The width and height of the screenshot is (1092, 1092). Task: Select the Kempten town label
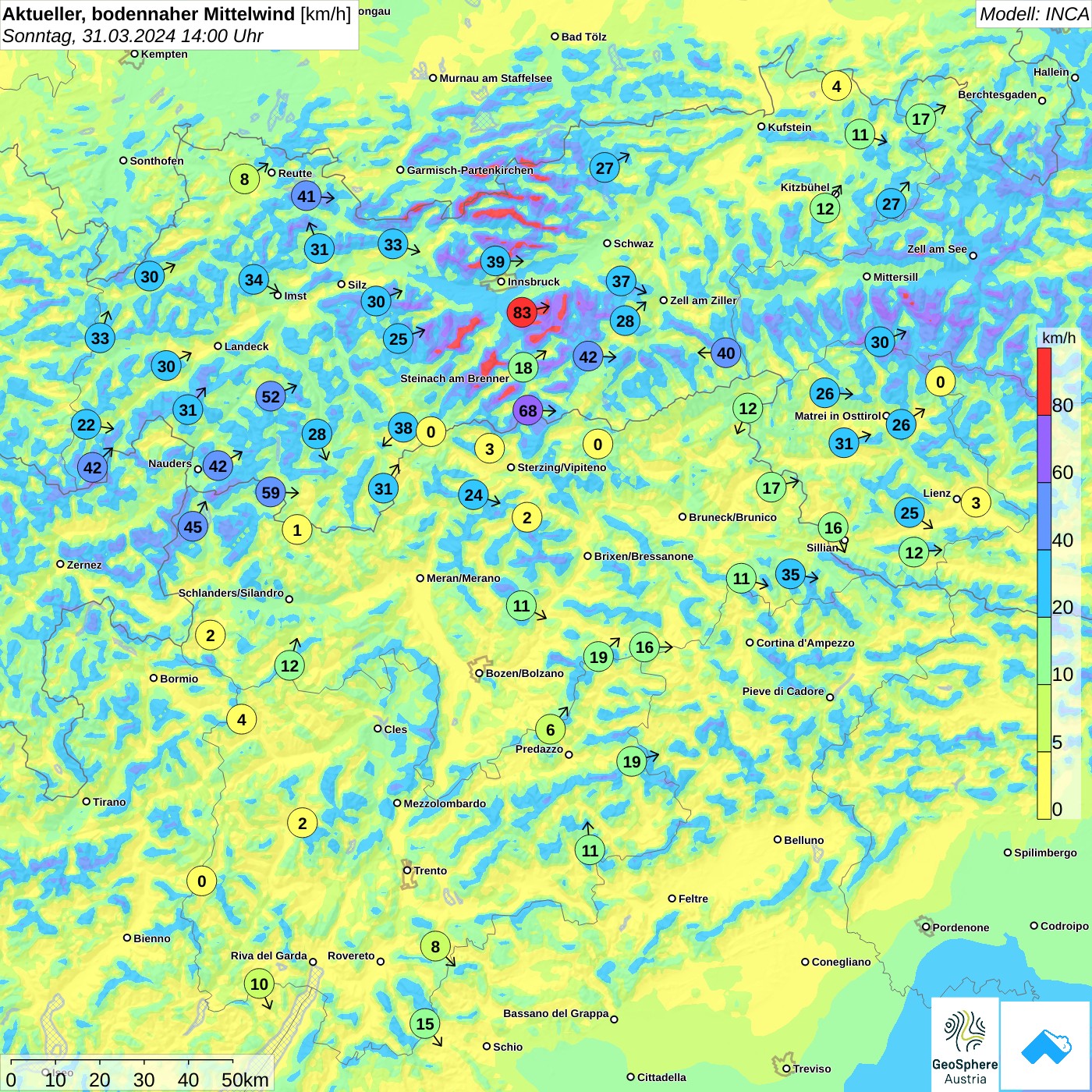click(x=164, y=54)
